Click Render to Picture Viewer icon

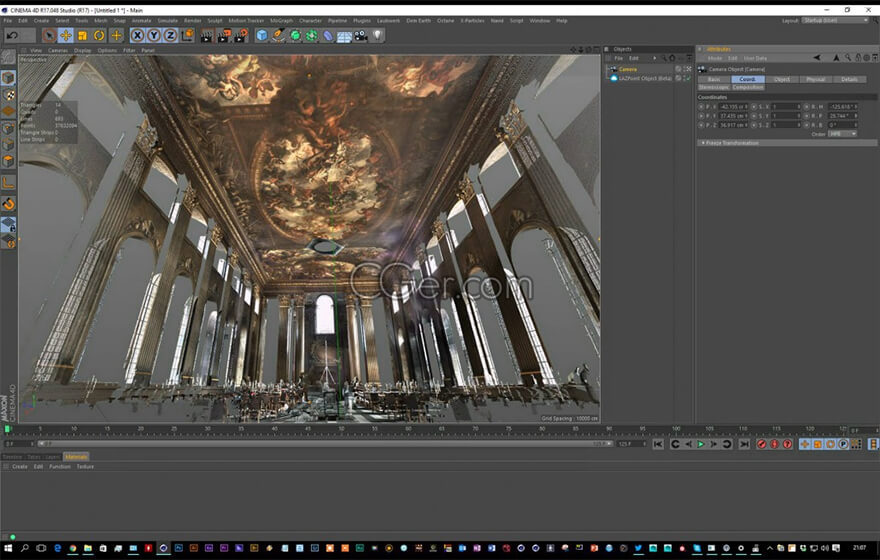[223, 35]
